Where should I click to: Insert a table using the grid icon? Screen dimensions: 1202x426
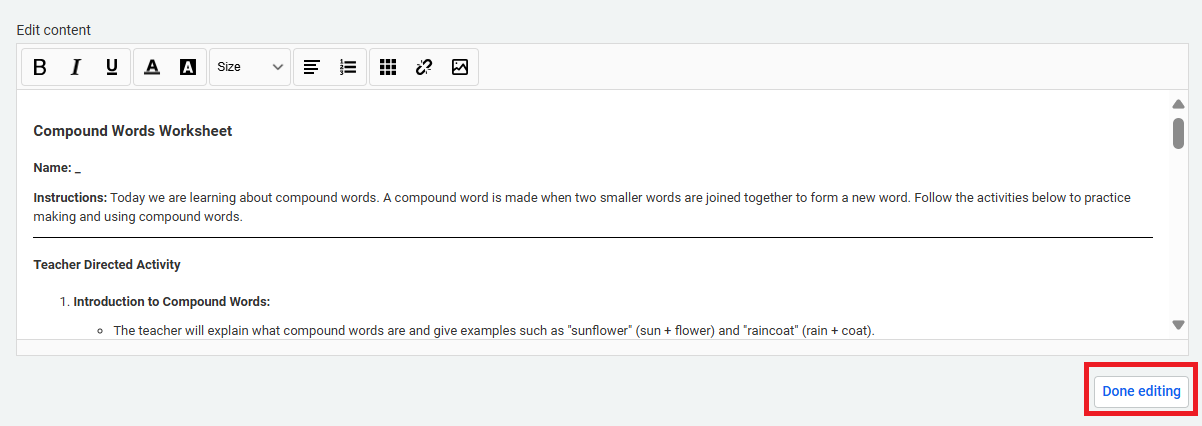tap(388, 67)
